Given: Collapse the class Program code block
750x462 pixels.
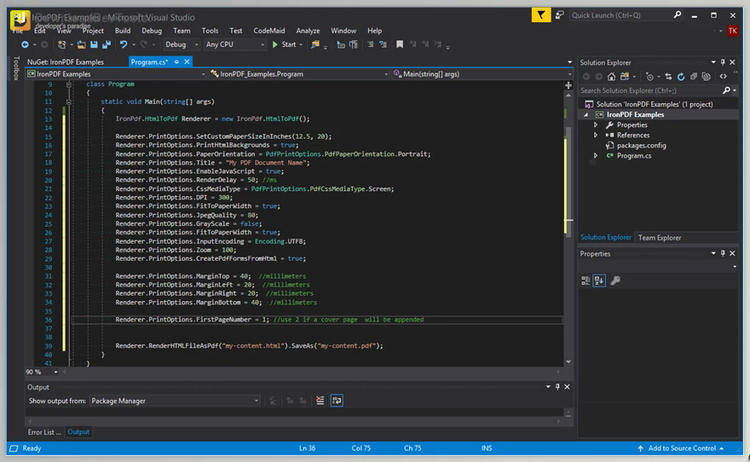Looking at the screenshot, I should point(69,84).
